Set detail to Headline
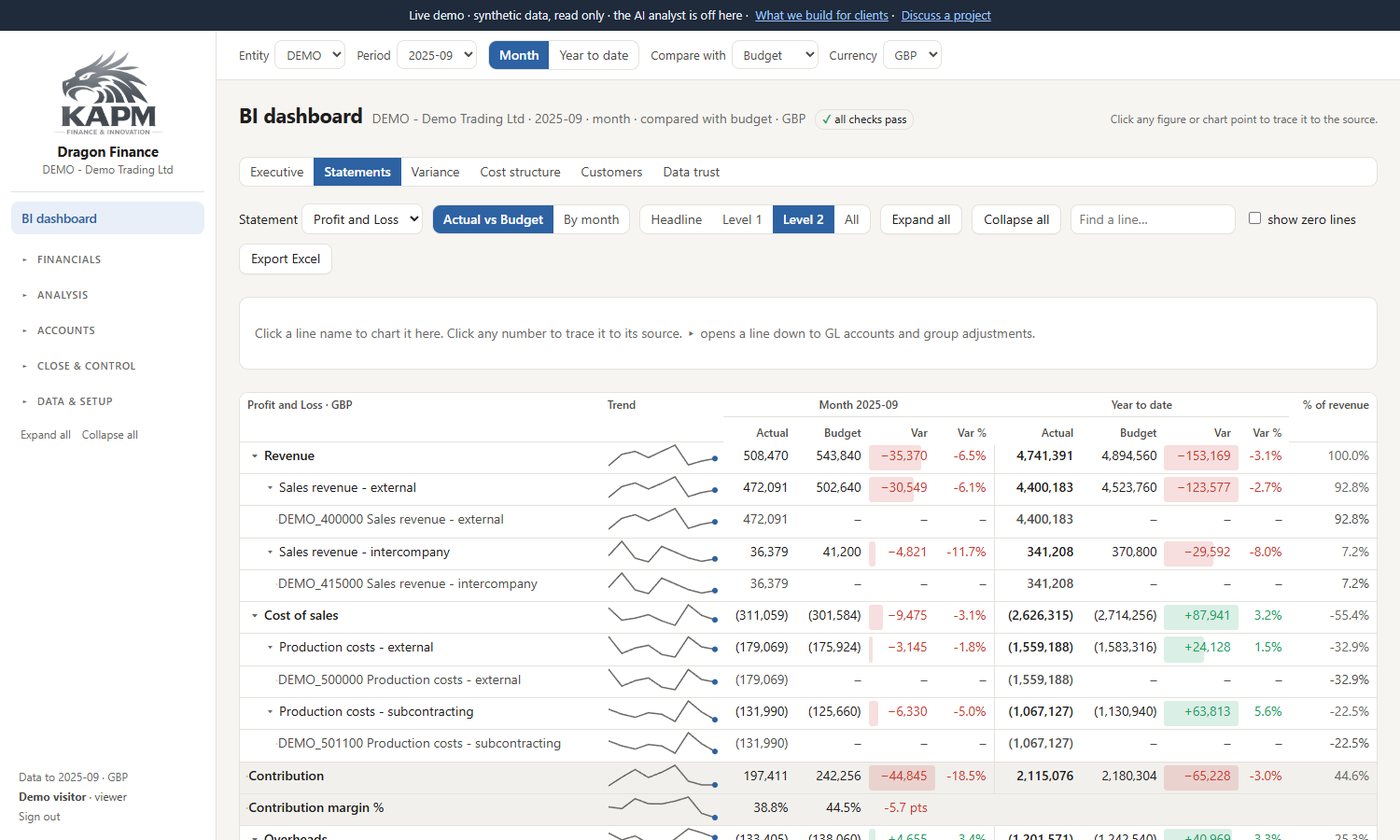Image resolution: width=1400 pixels, height=840 pixels. click(676, 219)
